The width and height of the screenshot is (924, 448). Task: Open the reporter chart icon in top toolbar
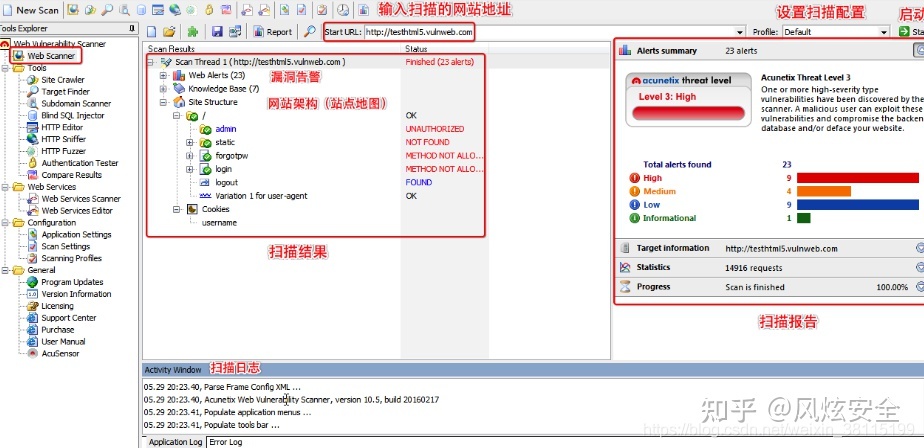point(364,9)
